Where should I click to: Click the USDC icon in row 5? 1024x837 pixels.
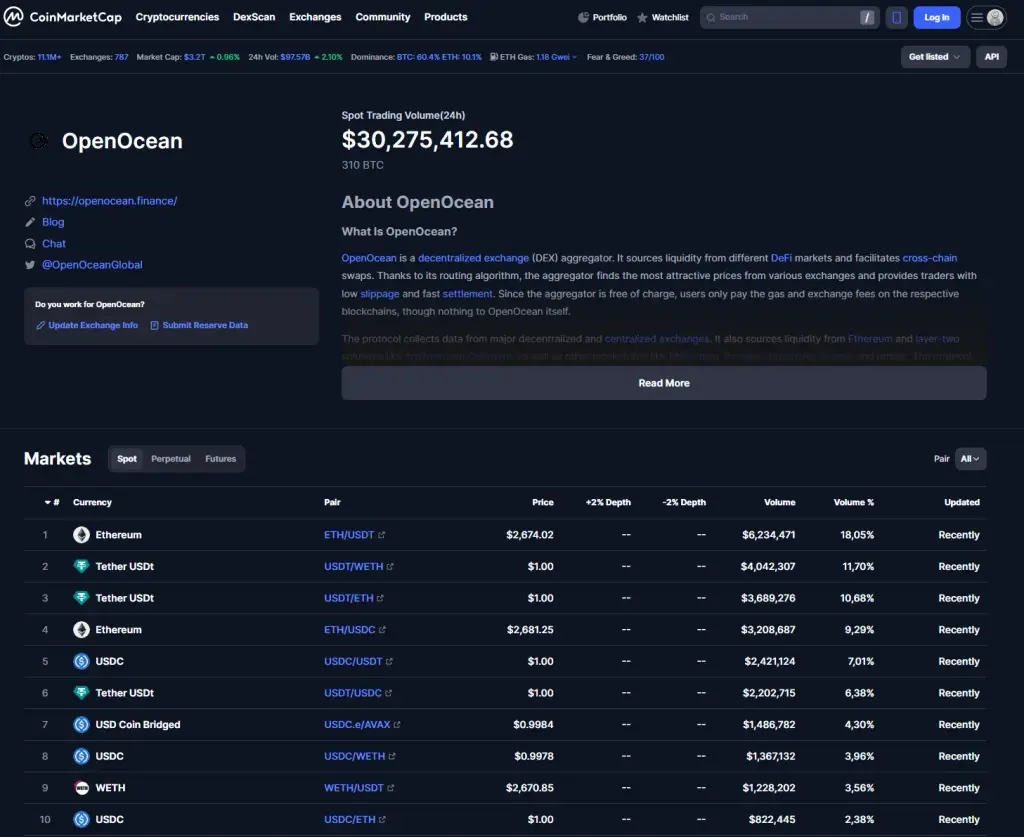[x=81, y=661]
